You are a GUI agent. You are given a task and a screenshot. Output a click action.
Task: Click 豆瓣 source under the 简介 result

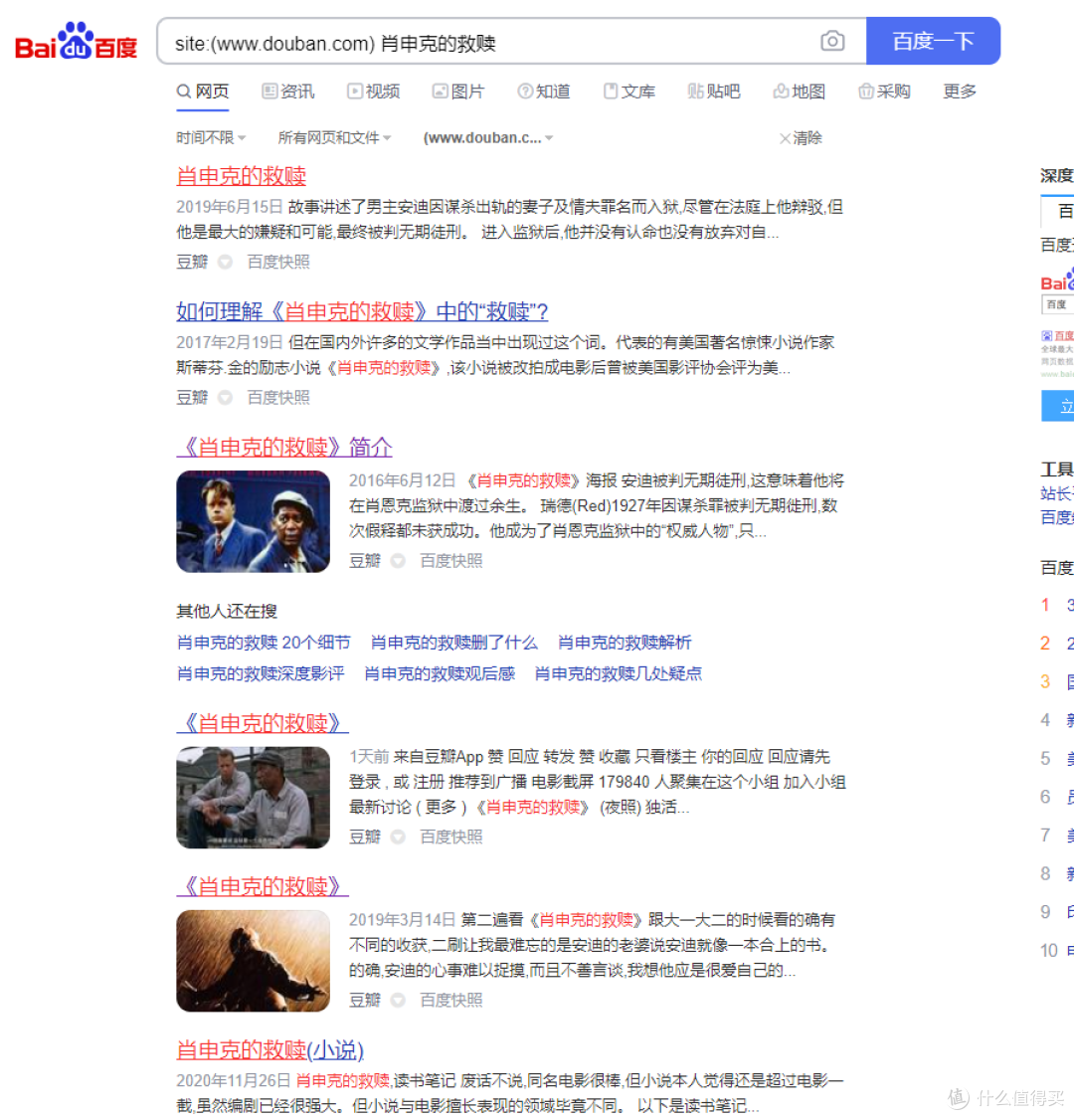(365, 561)
